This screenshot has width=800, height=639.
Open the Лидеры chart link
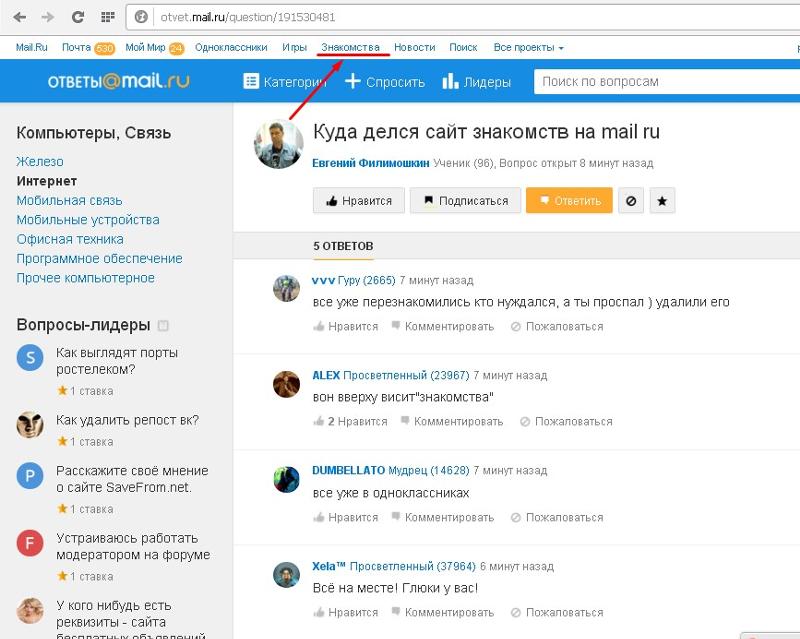[477, 82]
